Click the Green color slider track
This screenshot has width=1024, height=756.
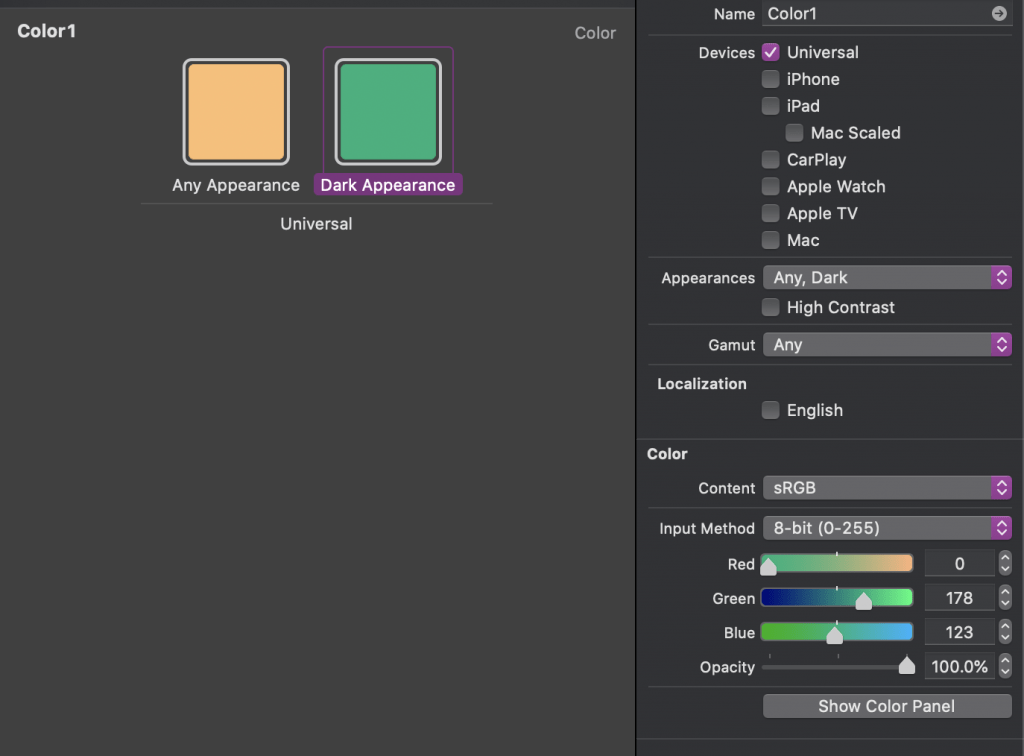(837, 597)
